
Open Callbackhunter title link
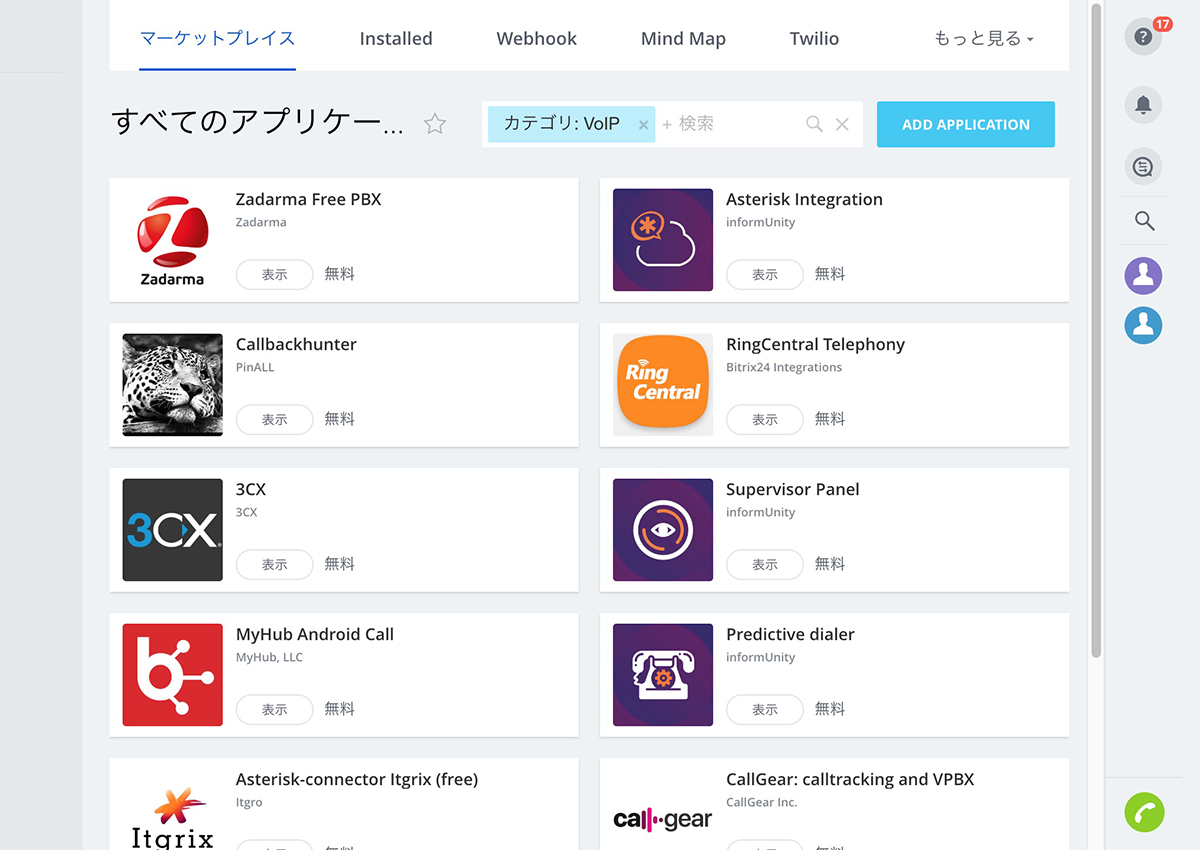tap(296, 344)
